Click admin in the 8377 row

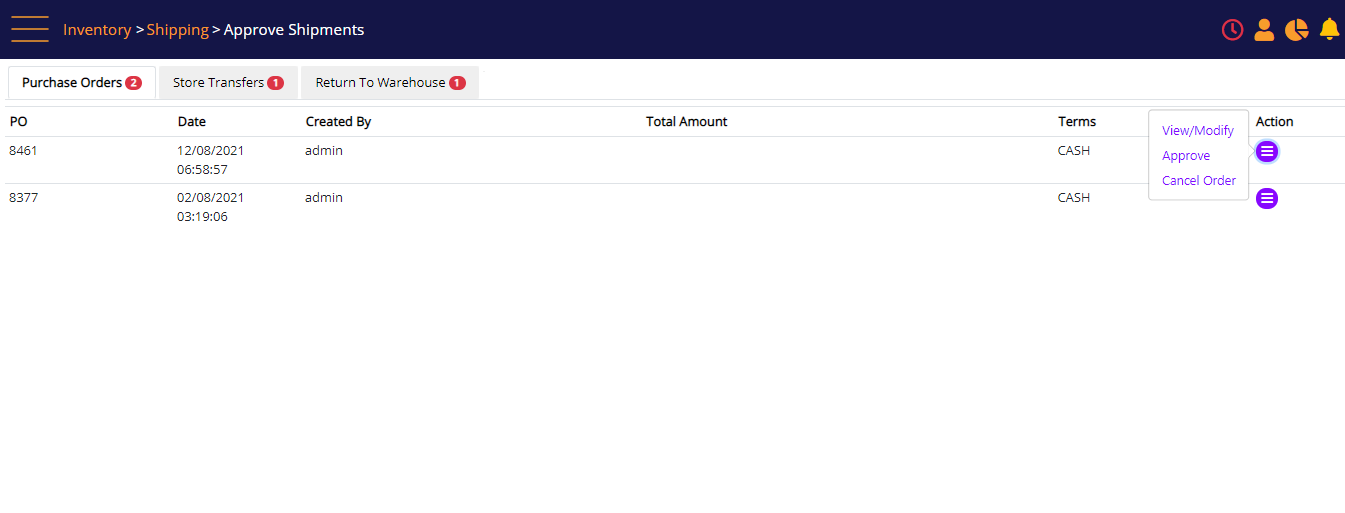pos(324,198)
